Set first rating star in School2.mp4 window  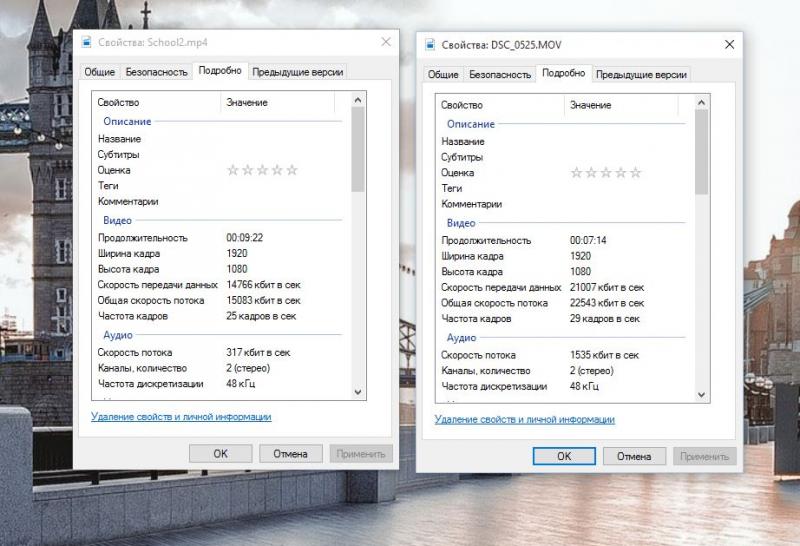(233, 170)
